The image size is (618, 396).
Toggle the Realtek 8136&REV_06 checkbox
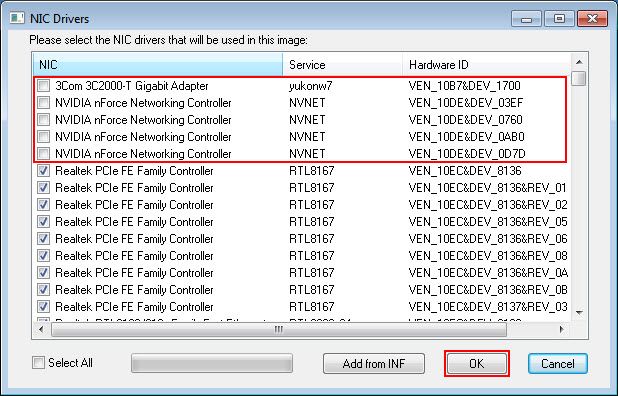(43, 238)
